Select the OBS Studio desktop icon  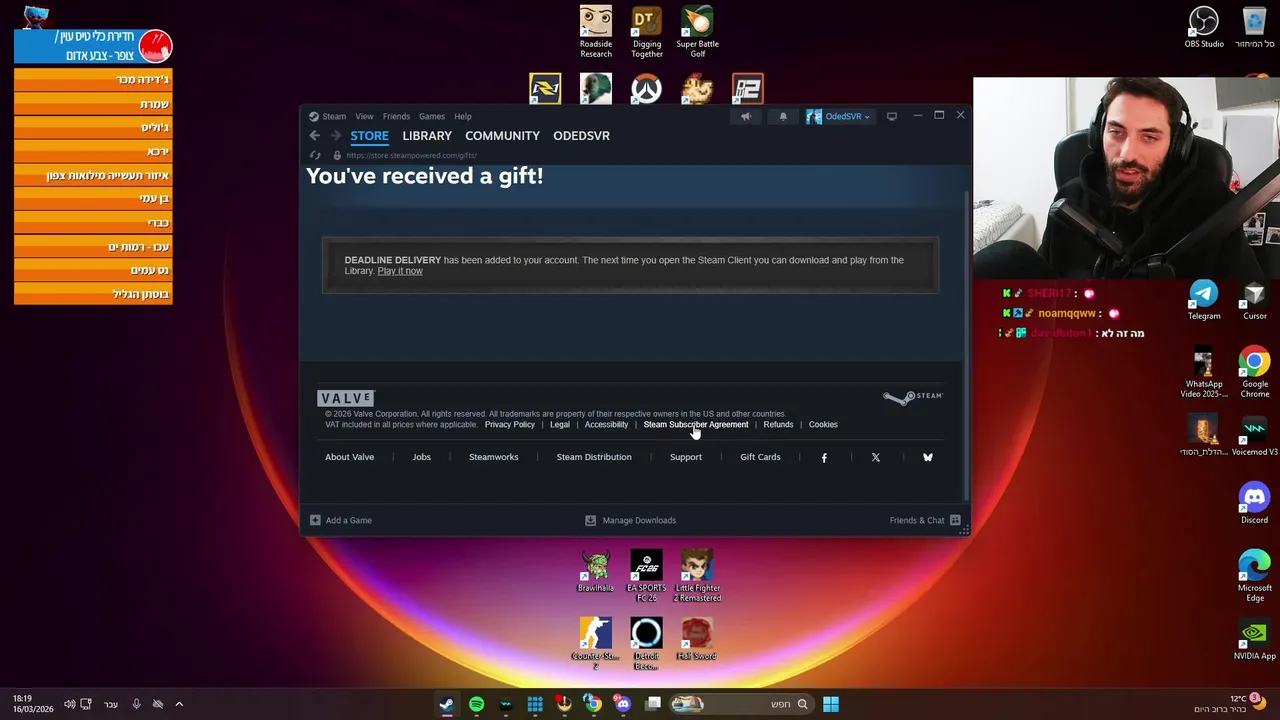pyautogui.click(x=1204, y=27)
